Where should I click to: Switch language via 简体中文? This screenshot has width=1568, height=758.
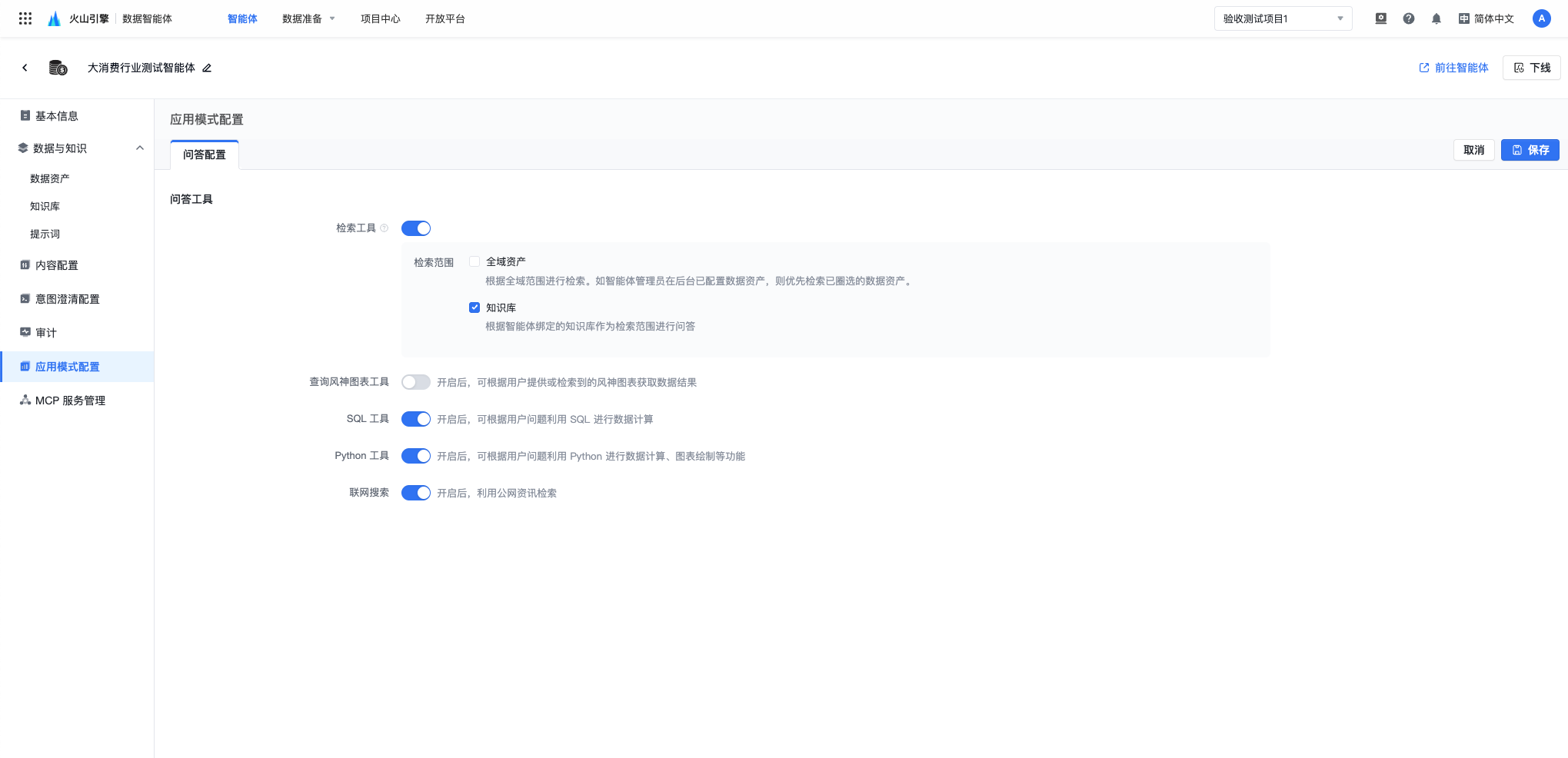coord(1494,18)
